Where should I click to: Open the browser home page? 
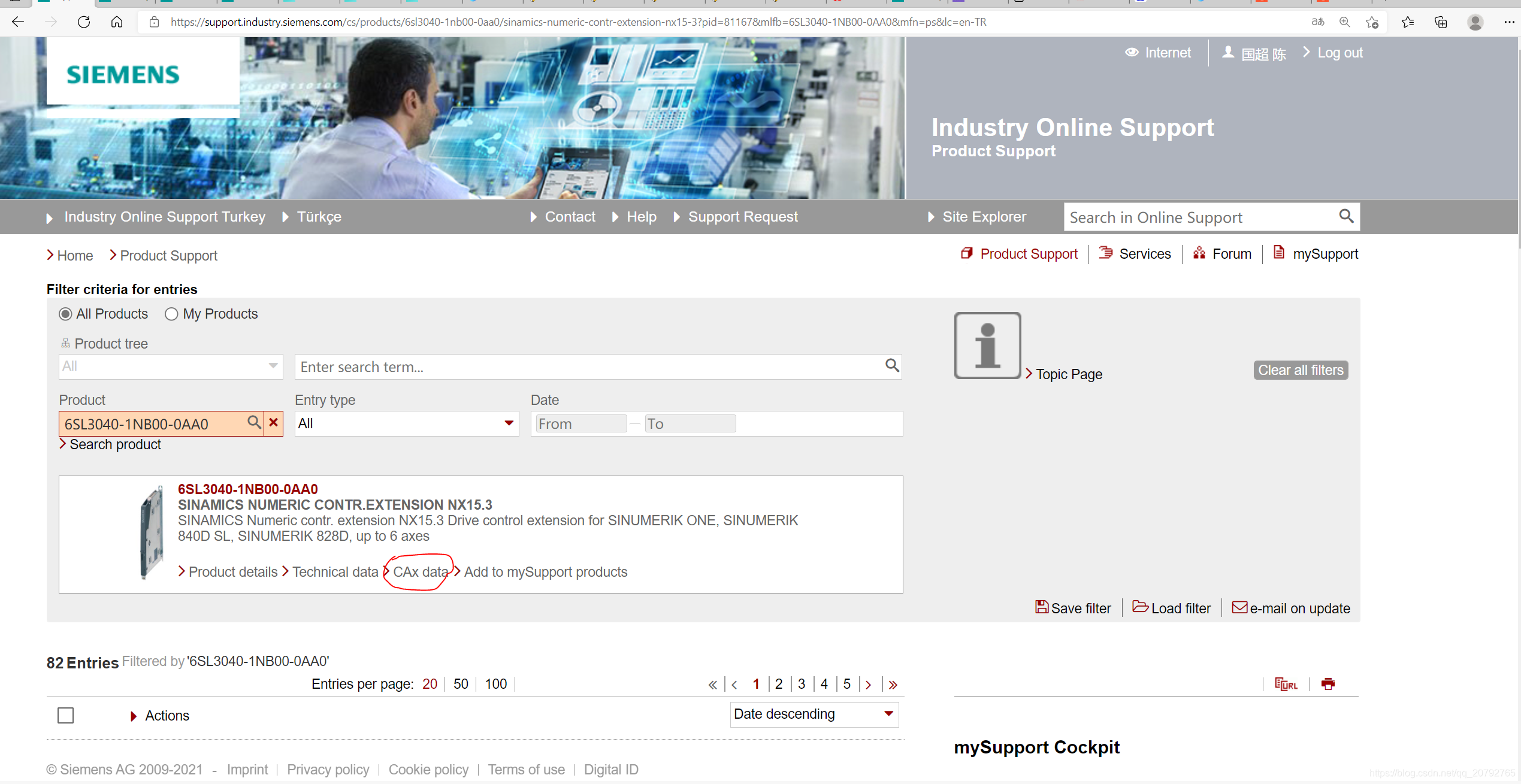[117, 22]
